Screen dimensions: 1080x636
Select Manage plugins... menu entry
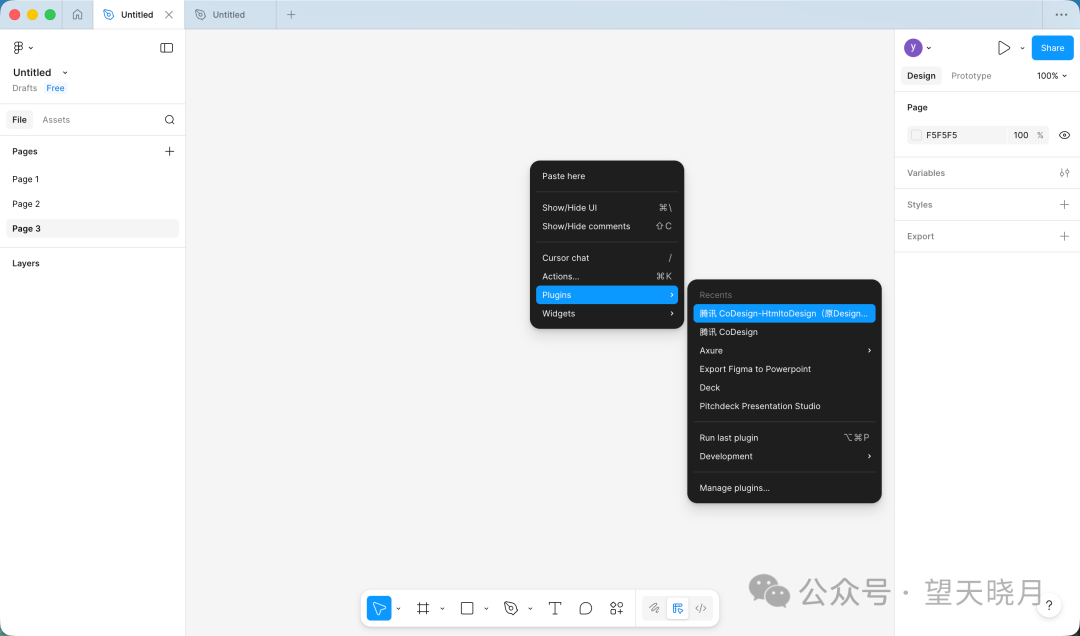pyautogui.click(x=735, y=488)
